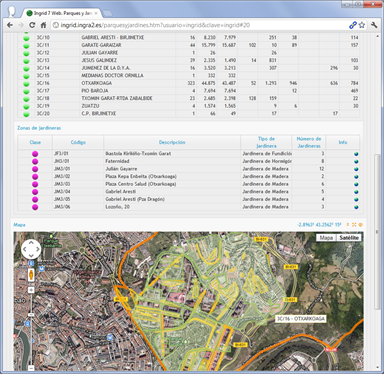Click the expand map icon beside coordinates
The height and width of the screenshot is (374, 384).
[354, 225]
